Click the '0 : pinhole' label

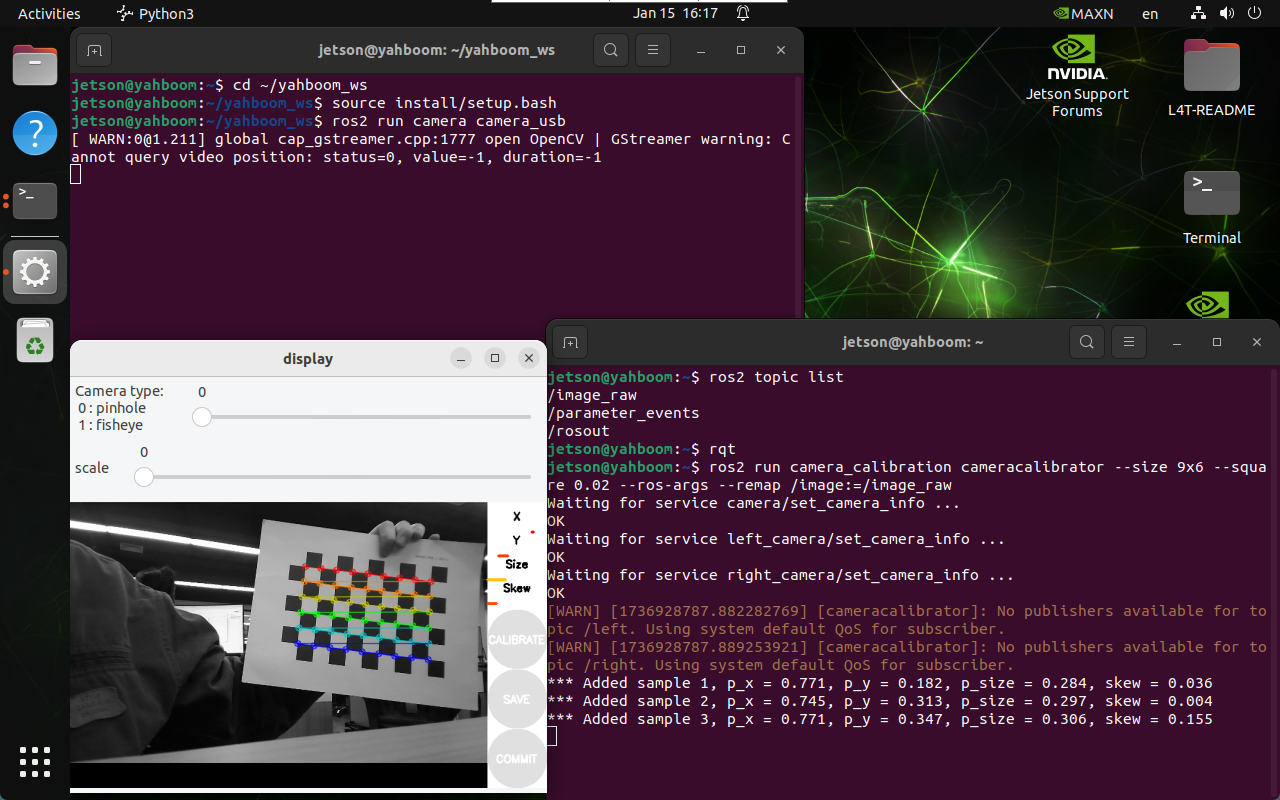click(113, 408)
